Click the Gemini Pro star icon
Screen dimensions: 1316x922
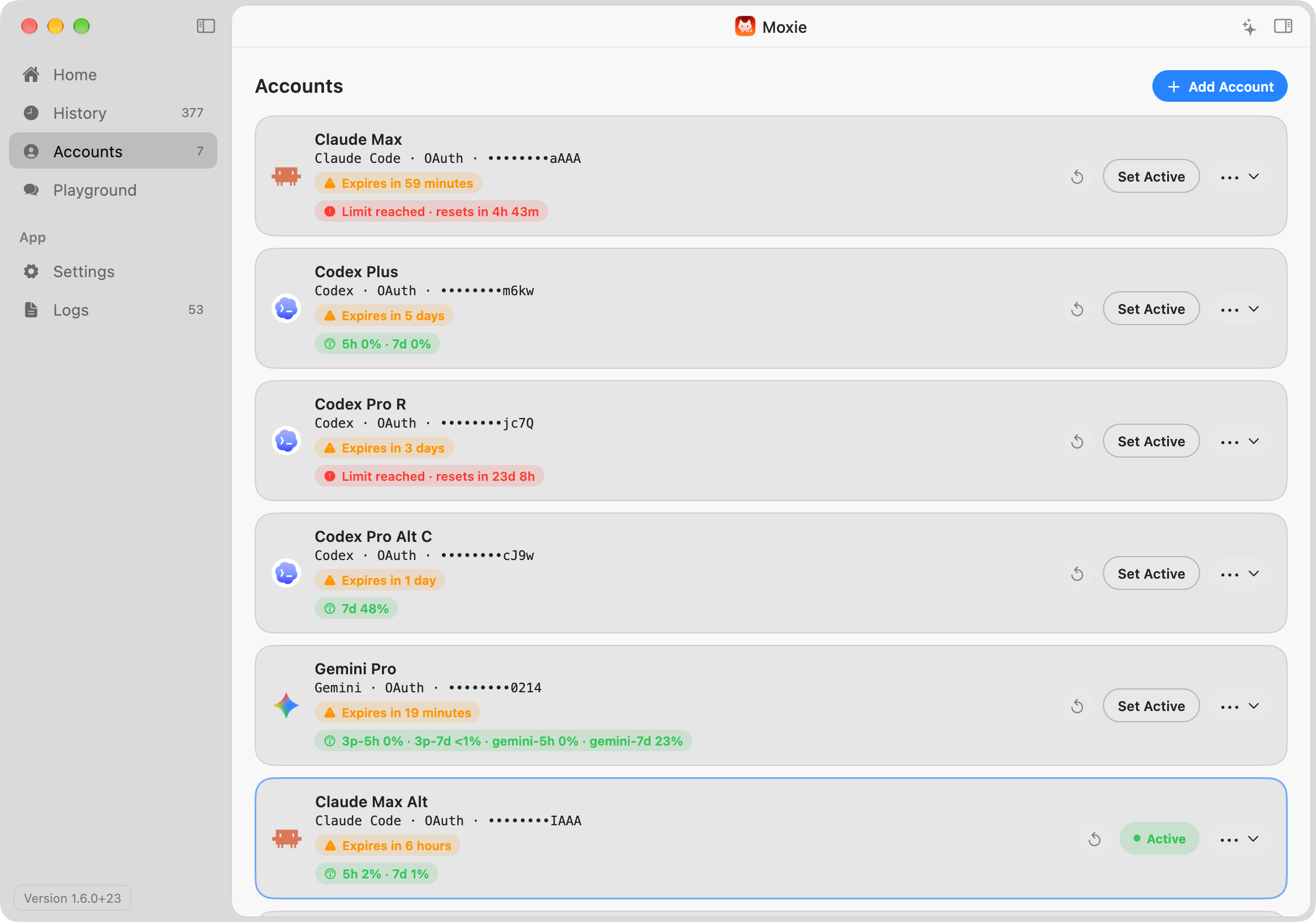coord(286,705)
